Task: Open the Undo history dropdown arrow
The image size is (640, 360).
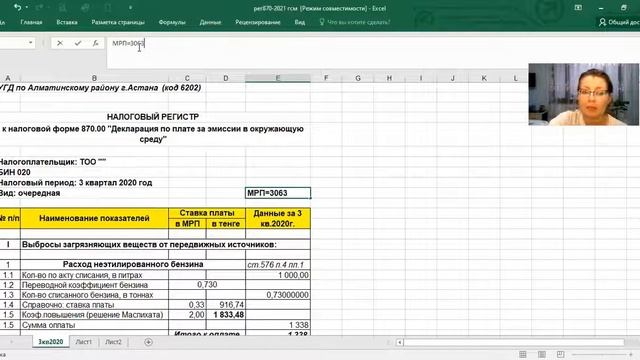Action: (x=27, y=7)
